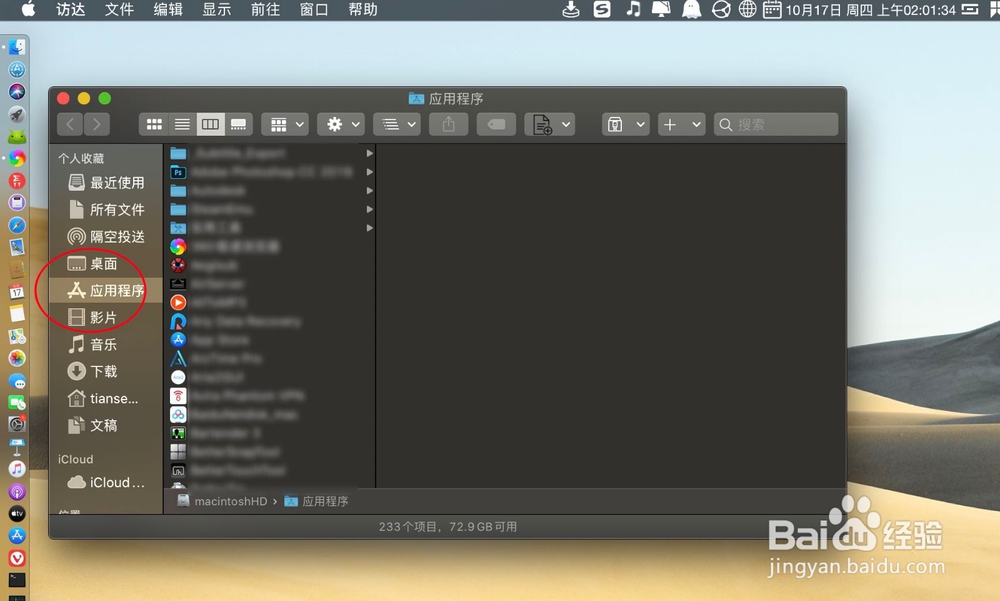This screenshot has width=1000, height=601.
Task: Open the 访达 Finder menu
Action: point(70,10)
